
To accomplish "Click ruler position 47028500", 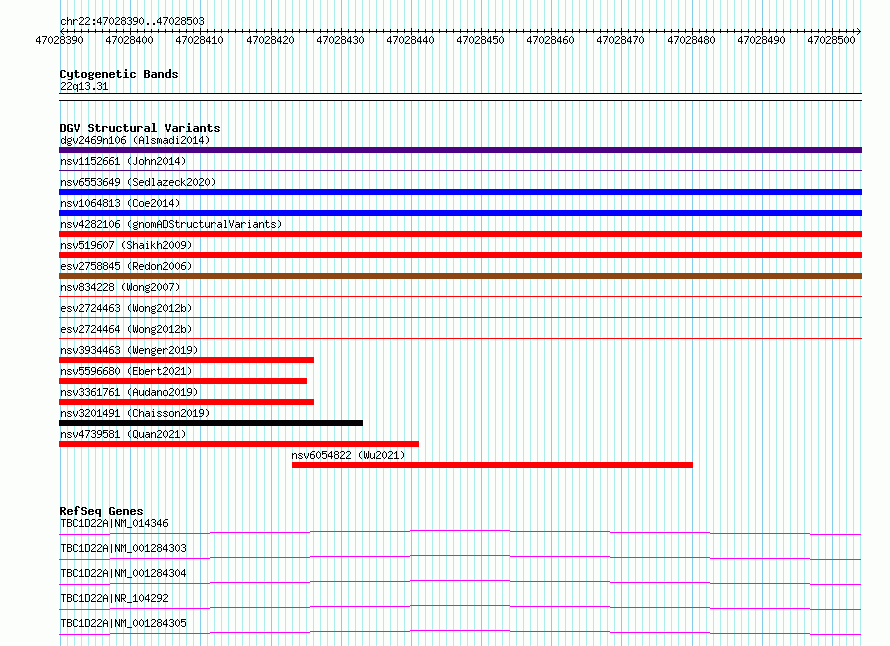I will pos(831,40).
